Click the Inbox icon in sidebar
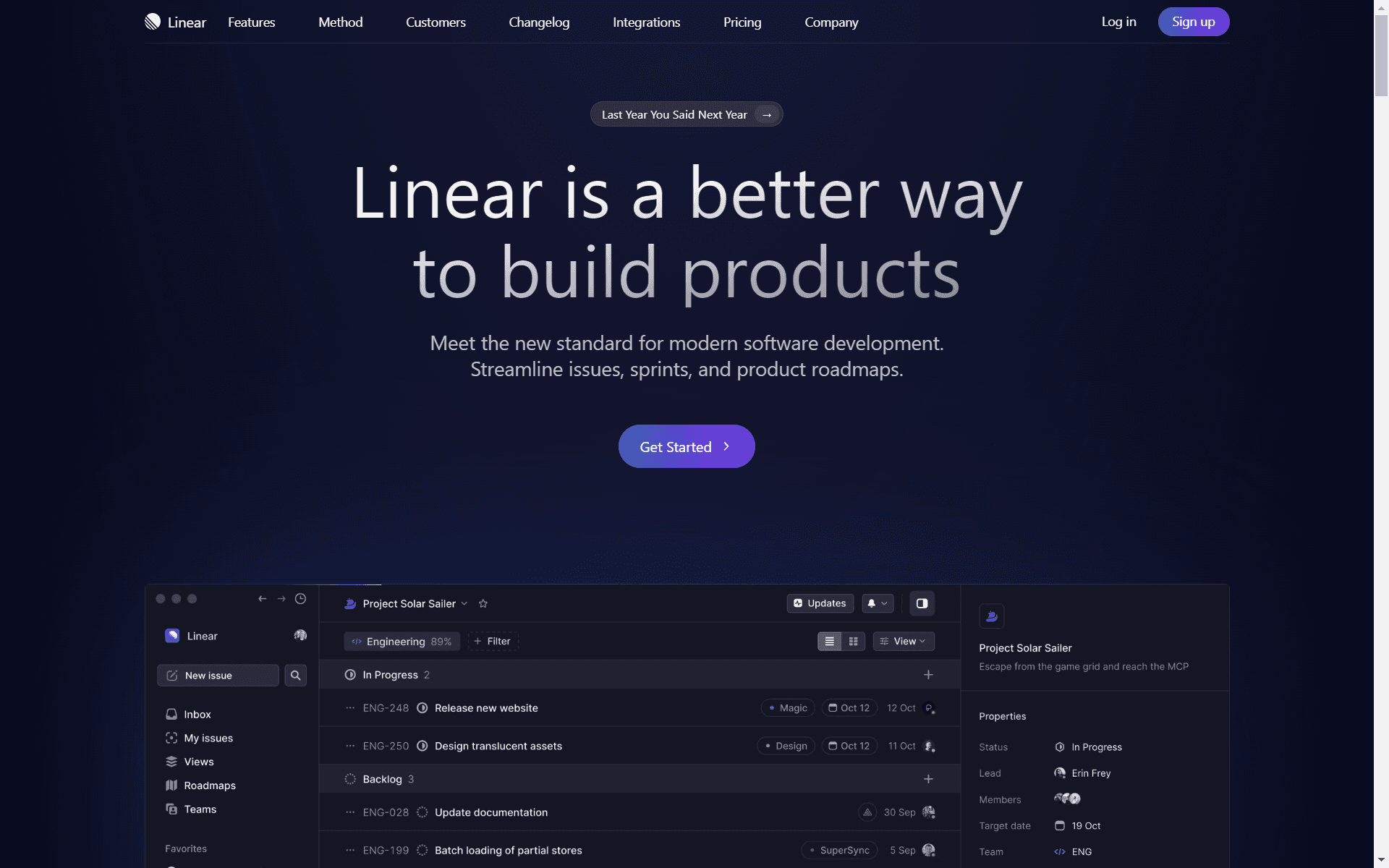1389x868 pixels. 171,714
